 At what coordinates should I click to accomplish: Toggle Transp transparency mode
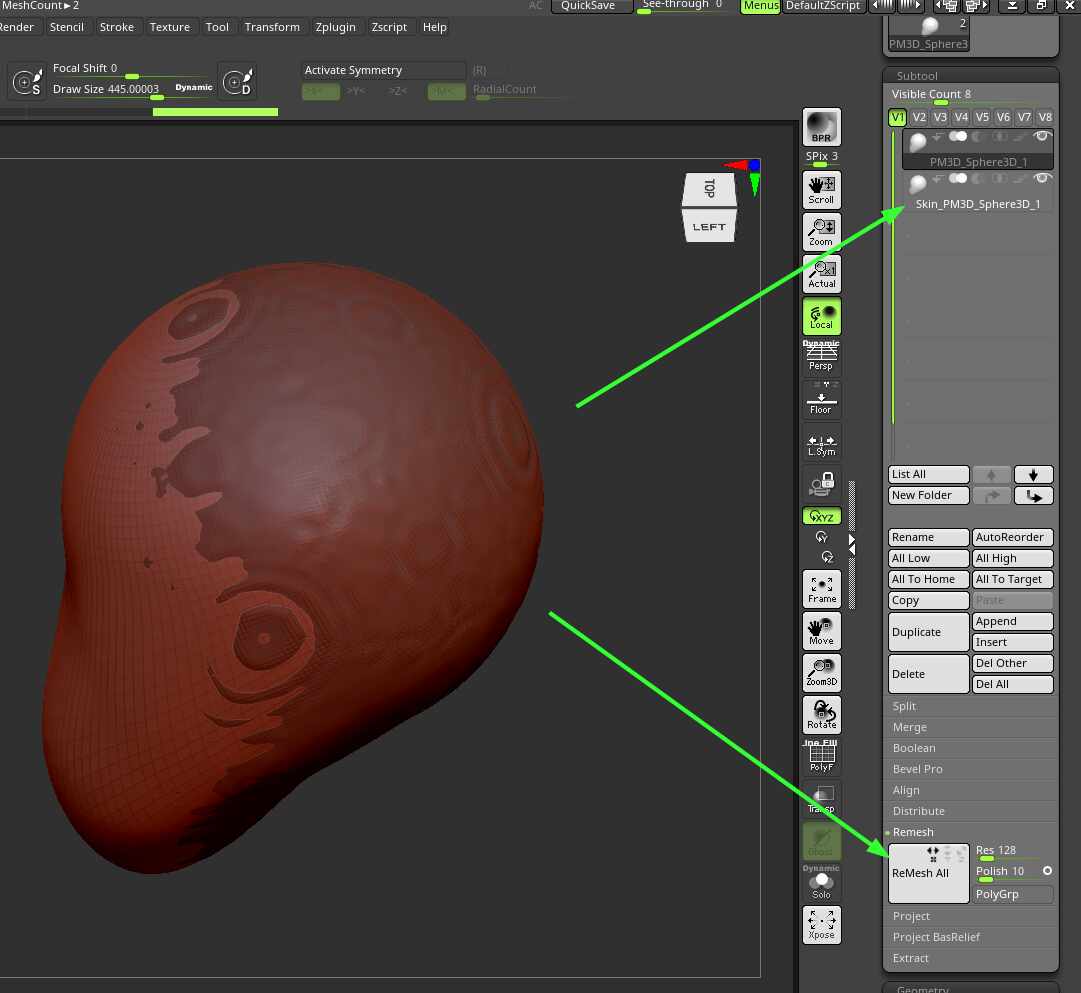click(821, 799)
